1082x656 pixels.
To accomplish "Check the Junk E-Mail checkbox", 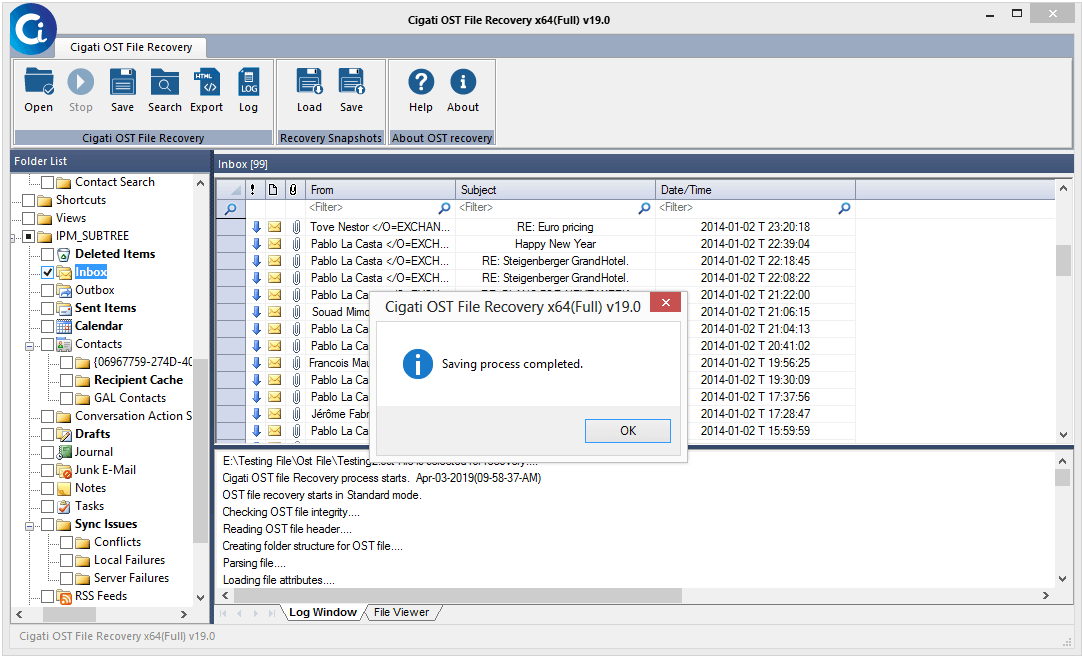I will (48, 470).
